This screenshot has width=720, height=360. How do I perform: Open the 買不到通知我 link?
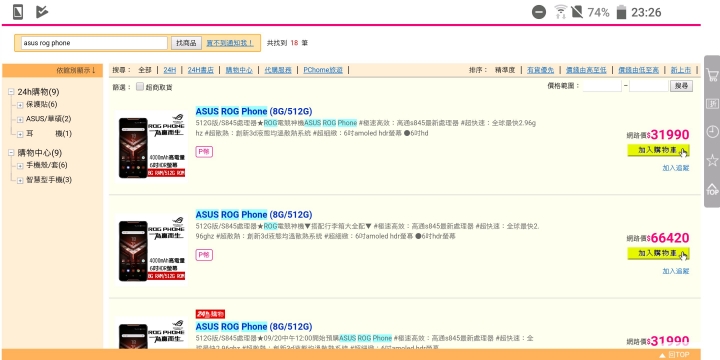[230, 43]
